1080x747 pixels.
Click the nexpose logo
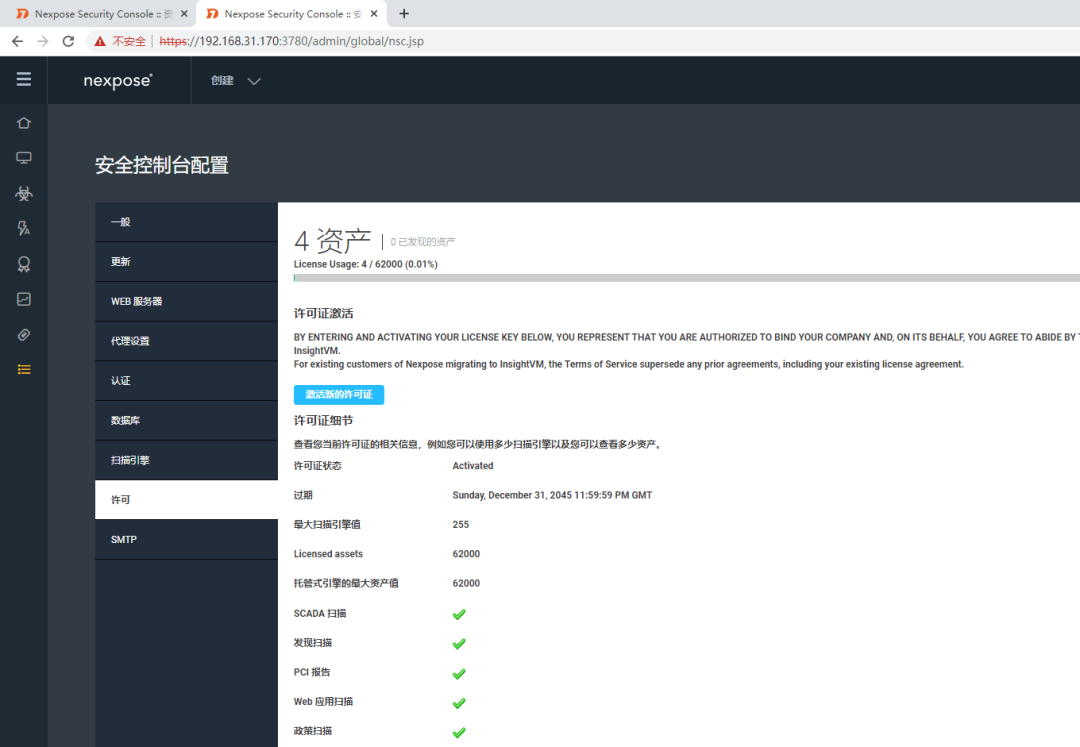[x=118, y=81]
